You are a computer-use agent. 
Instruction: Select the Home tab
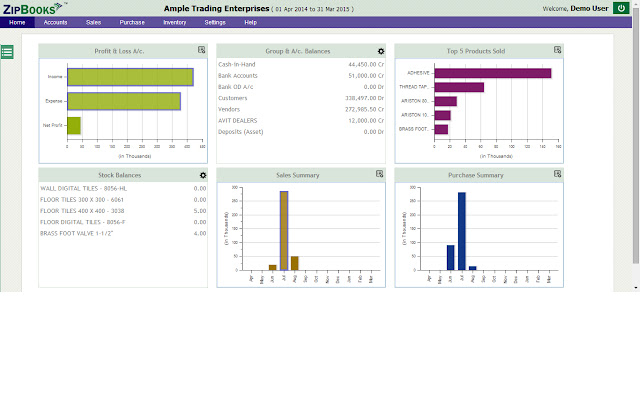coord(17,21)
